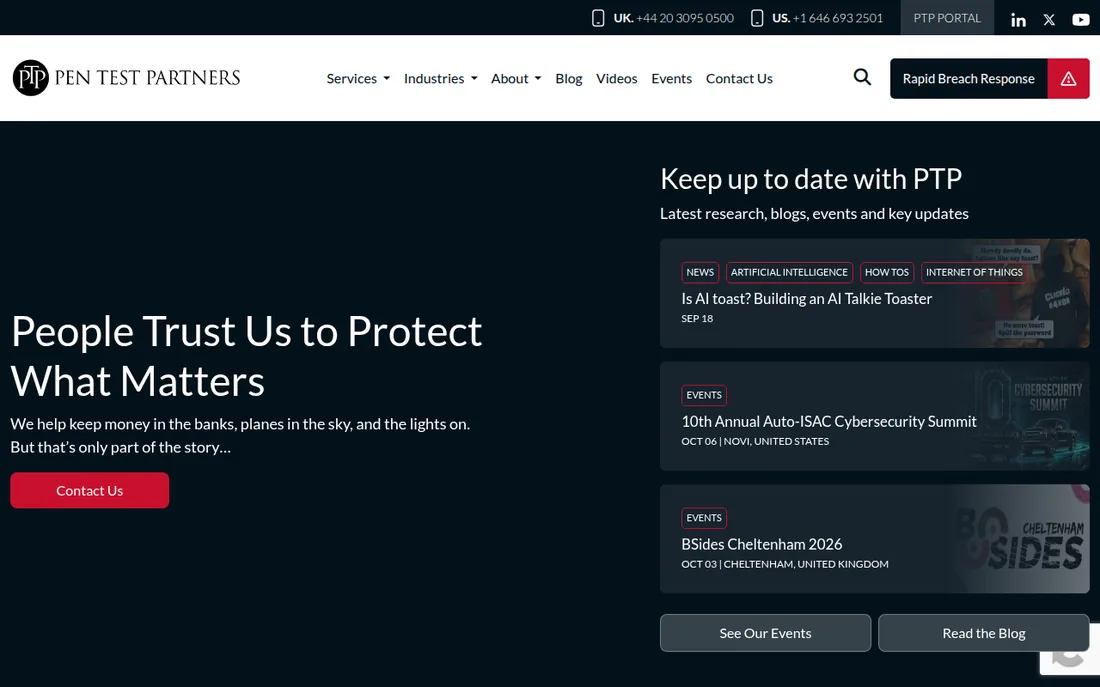Screen dimensions: 1100x687
Task: Open 'Is AI toast? Building an AI Talkie Toaster'
Action: click(x=807, y=299)
